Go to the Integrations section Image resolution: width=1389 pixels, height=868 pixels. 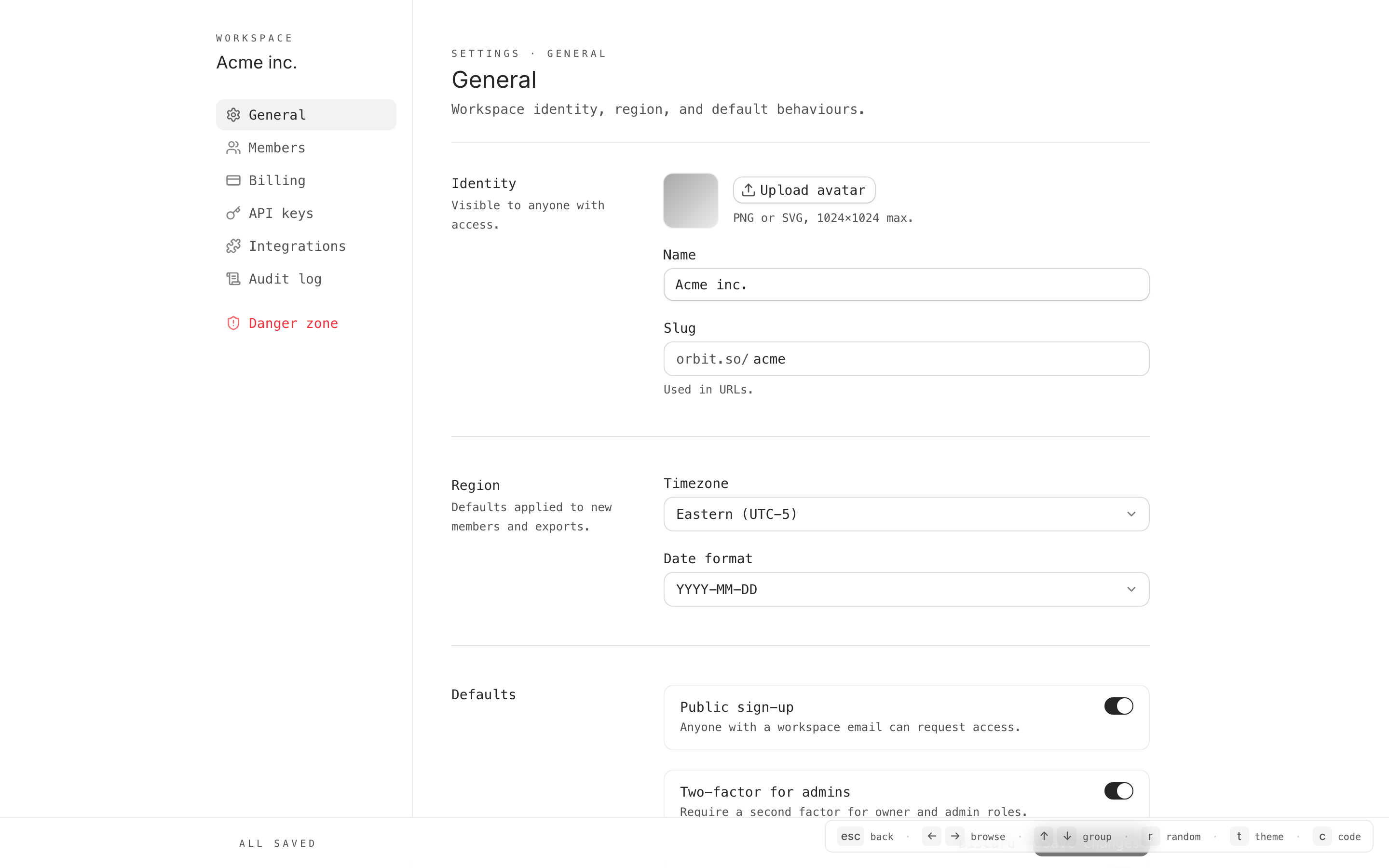point(297,246)
